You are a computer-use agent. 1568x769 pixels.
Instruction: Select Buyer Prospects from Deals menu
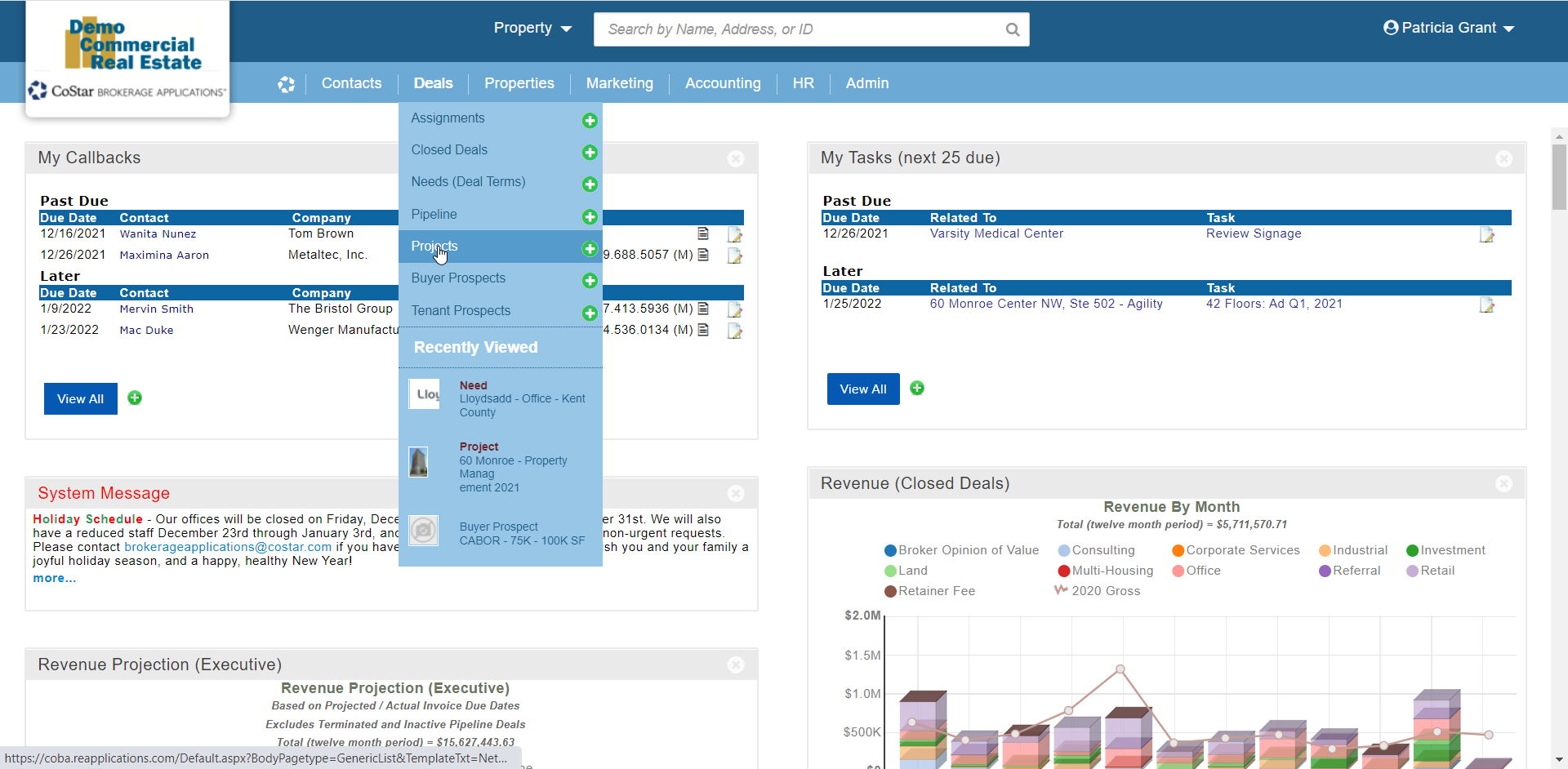tap(458, 278)
